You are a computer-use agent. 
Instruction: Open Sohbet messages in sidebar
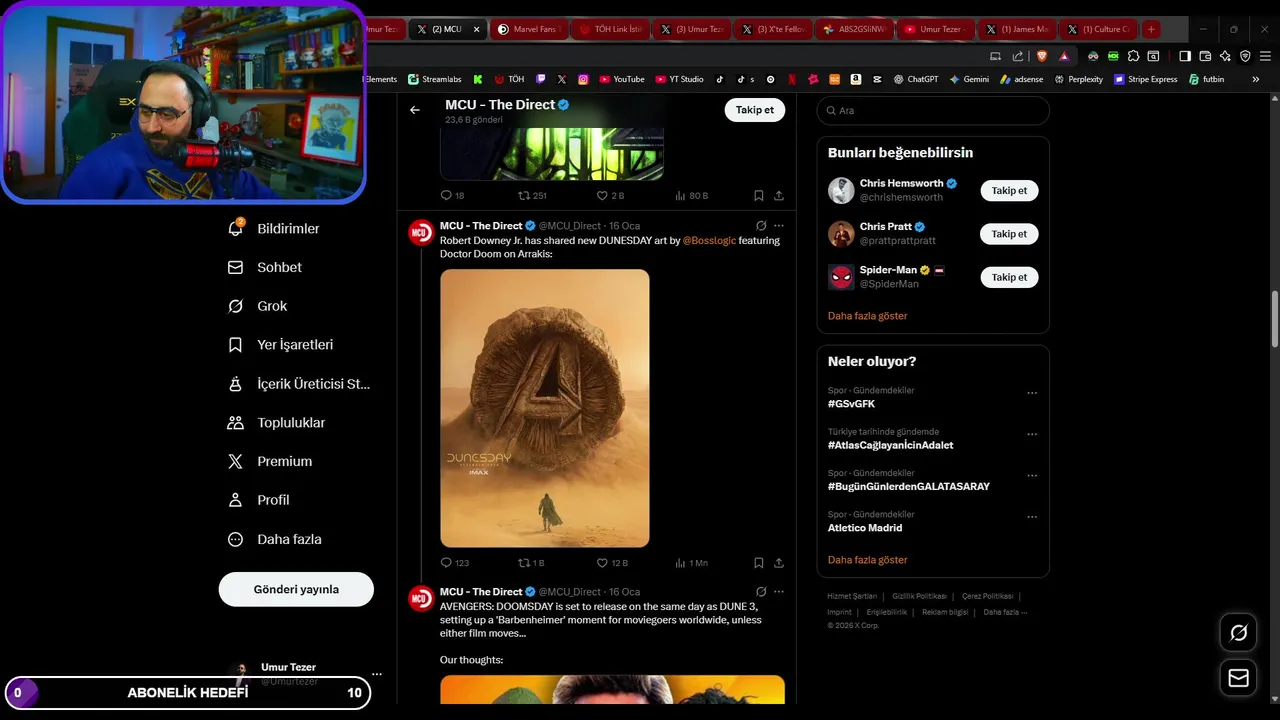click(265, 267)
